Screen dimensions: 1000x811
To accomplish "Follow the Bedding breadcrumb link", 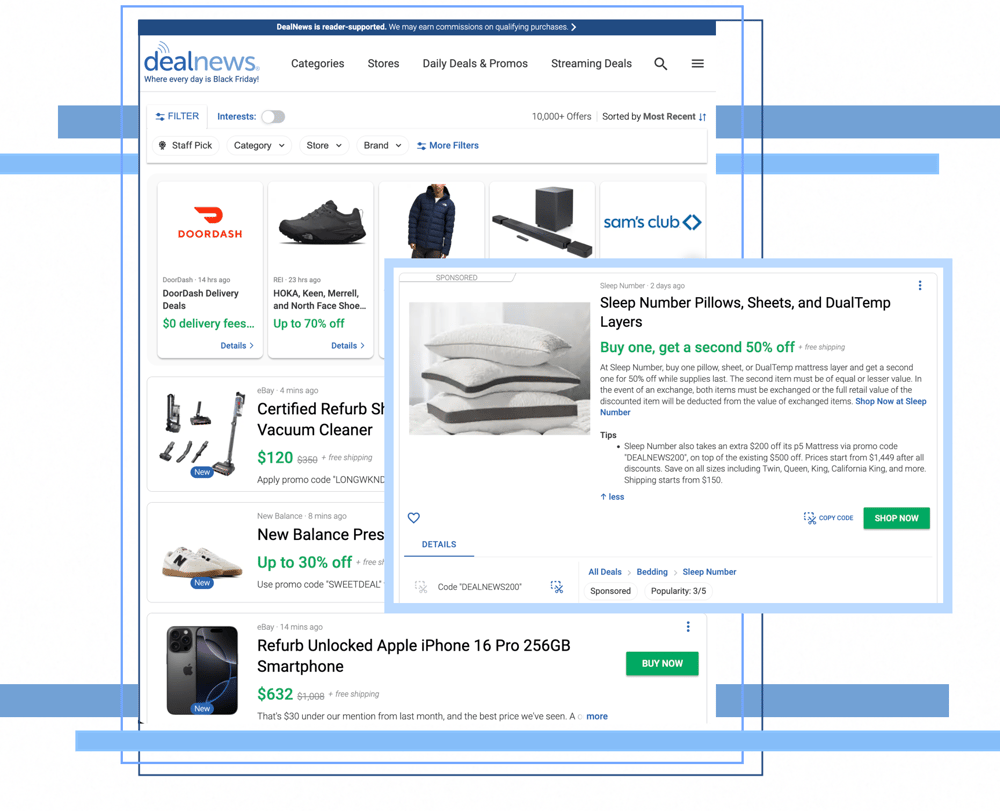I will click(652, 572).
